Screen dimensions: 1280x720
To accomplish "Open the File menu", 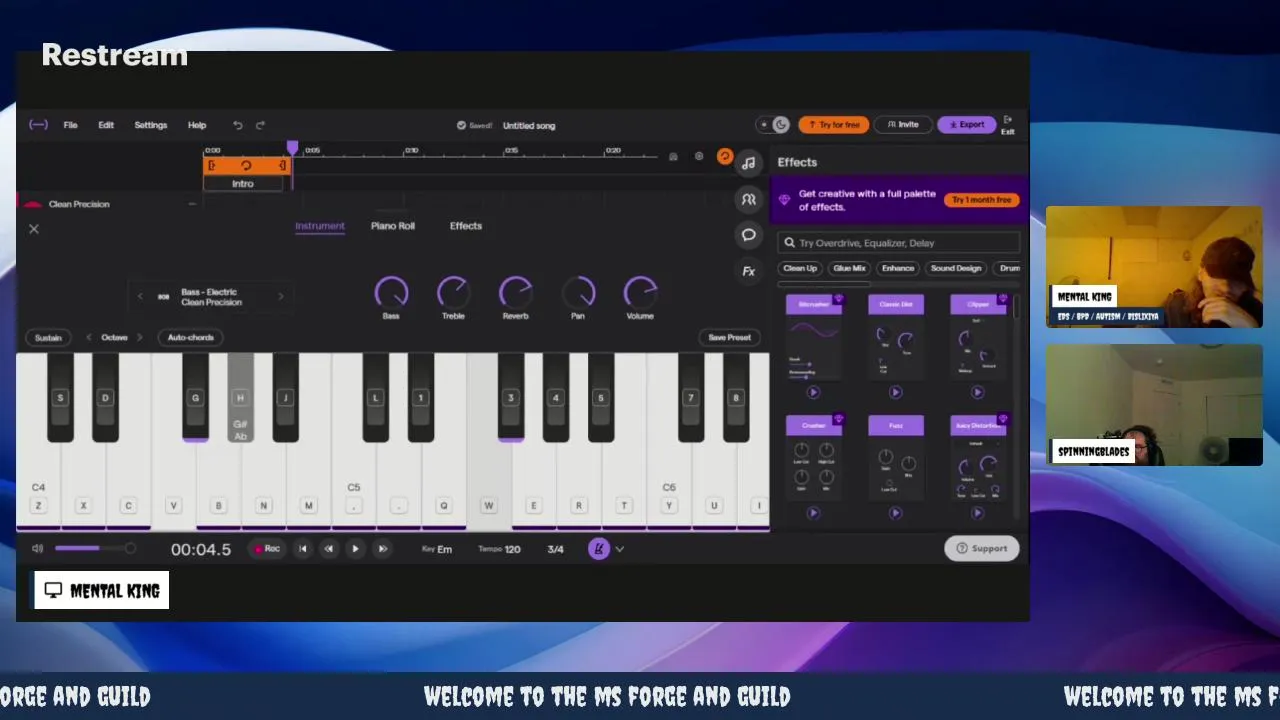I will [70, 125].
